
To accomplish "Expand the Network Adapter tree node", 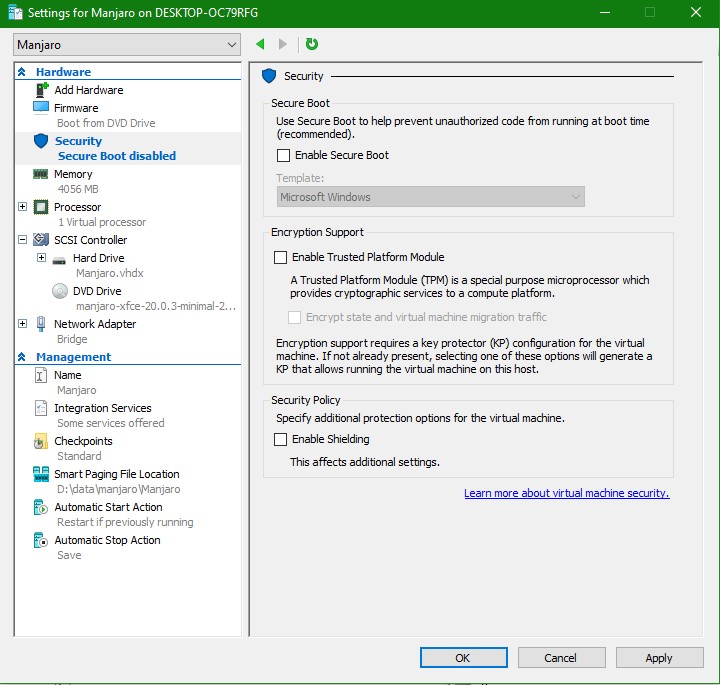I will [23, 324].
